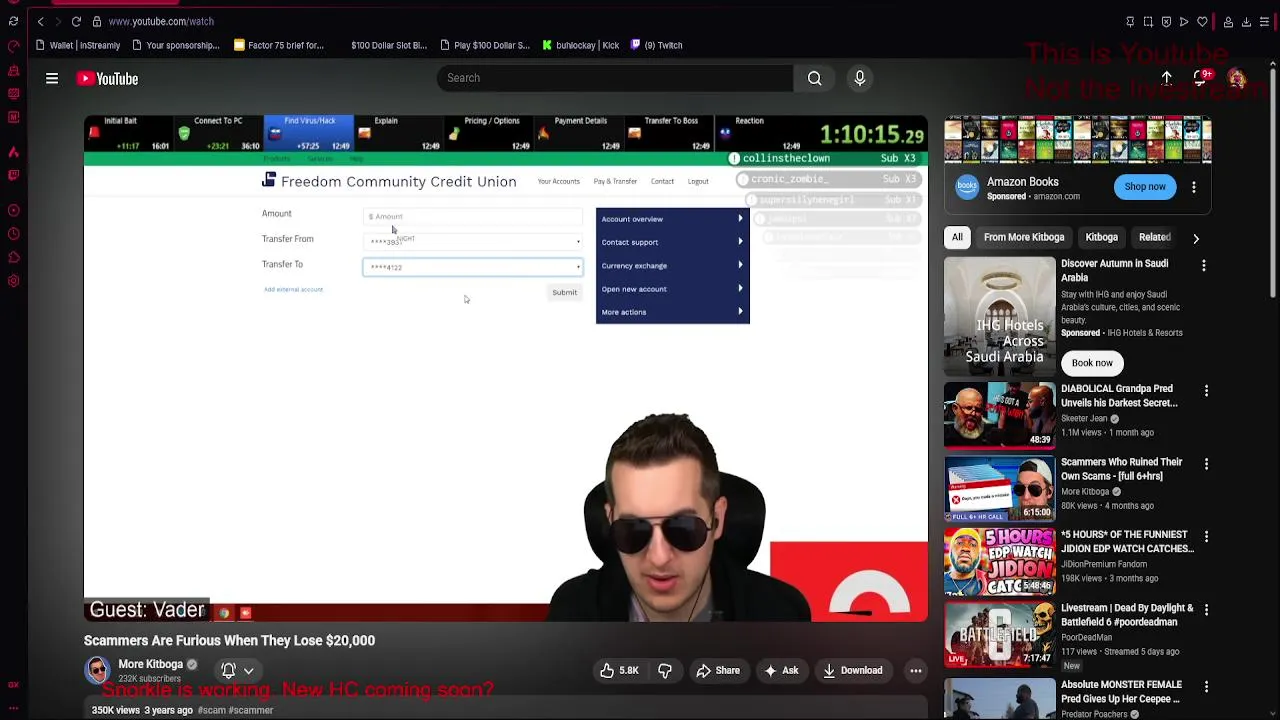Click the lock icon in the address bar
The height and width of the screenshot is (720, 1280).
(96, 21)
